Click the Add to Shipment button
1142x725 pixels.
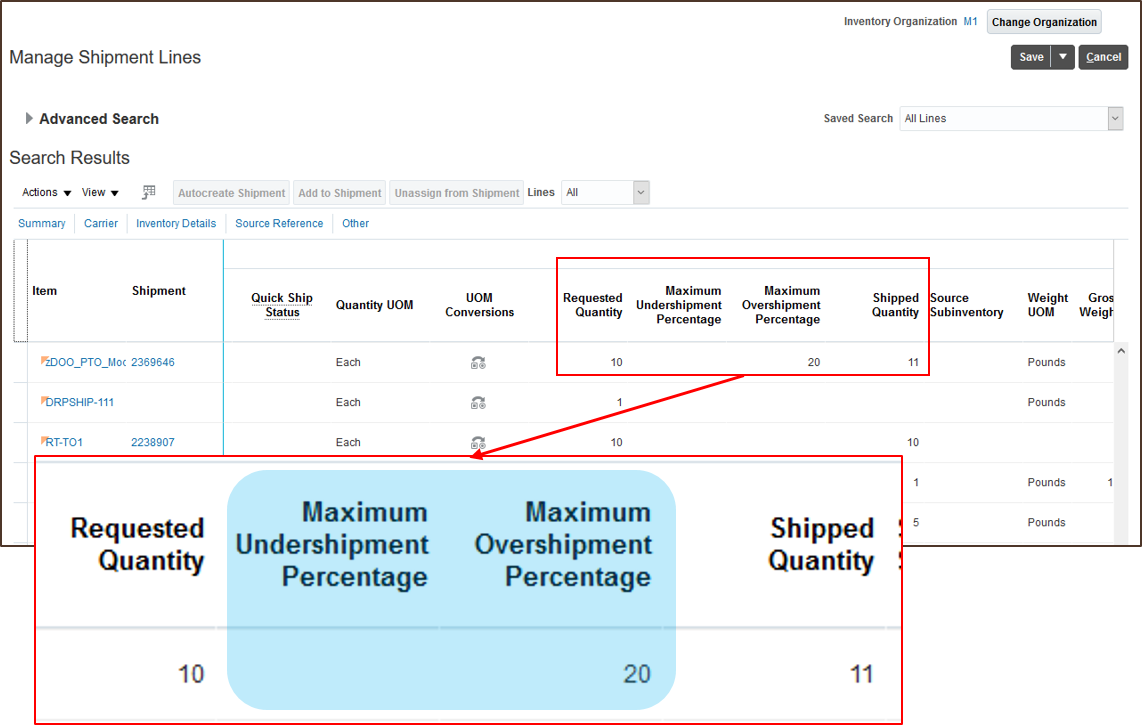point(339,193)
